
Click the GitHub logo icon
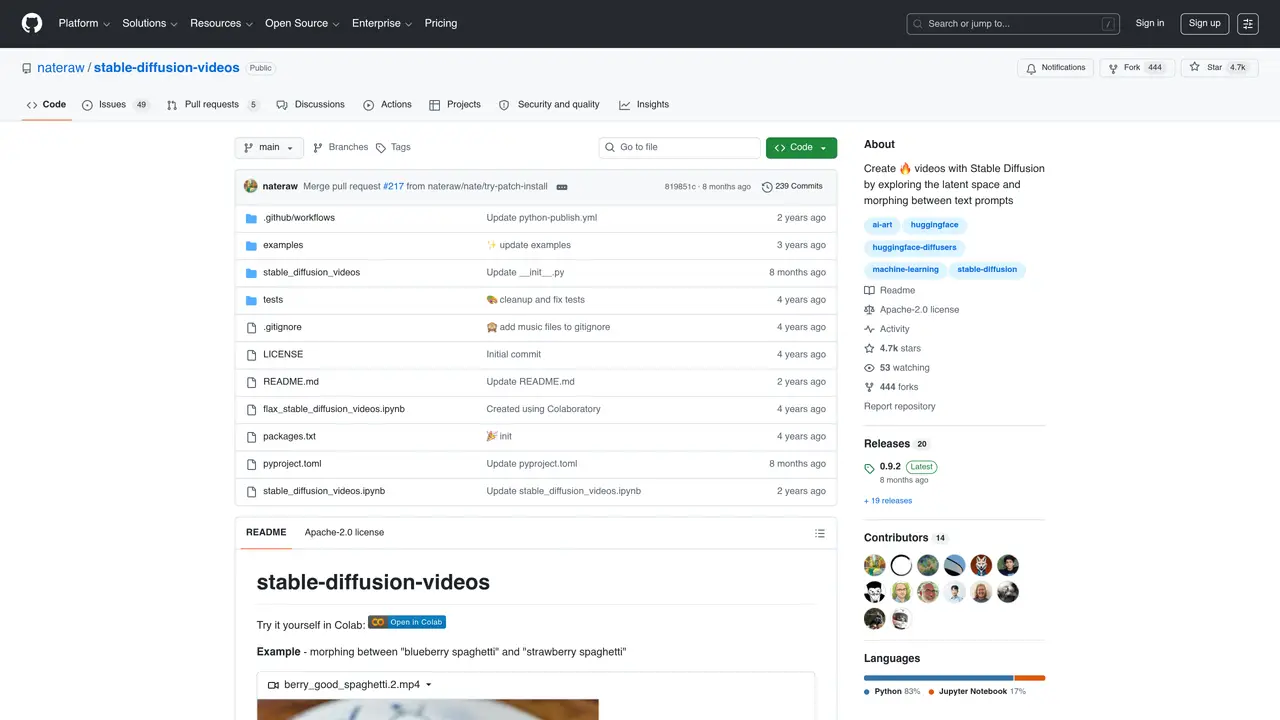pyautogui.click(x=32, y=23)
